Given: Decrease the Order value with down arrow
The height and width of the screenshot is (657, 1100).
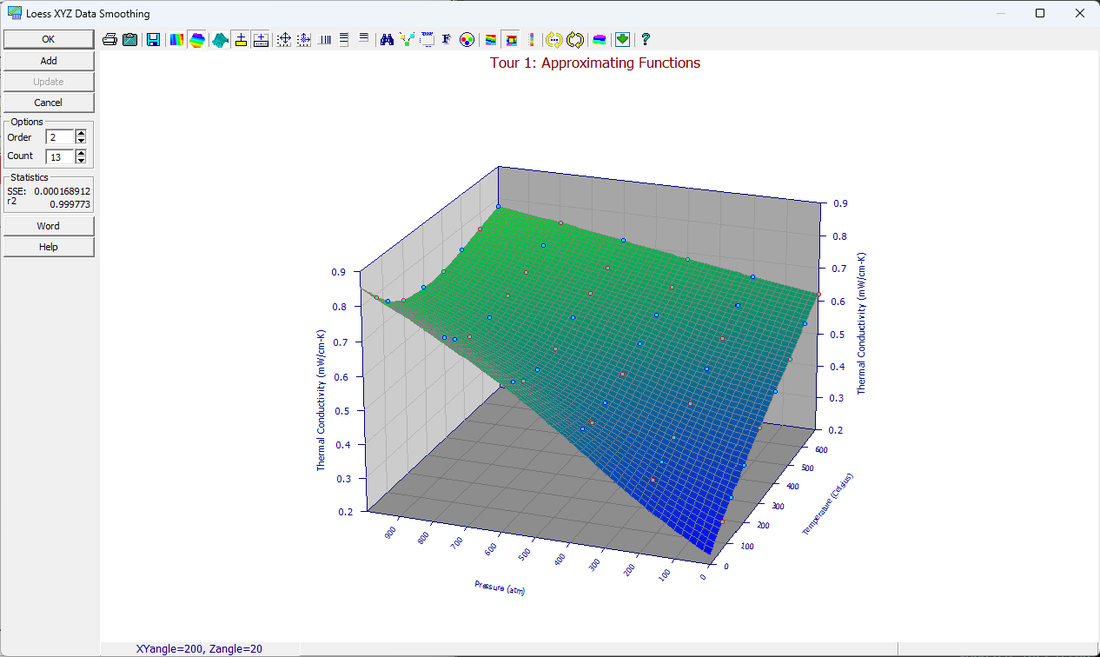Looking at the screenshot, I should 81,141.
